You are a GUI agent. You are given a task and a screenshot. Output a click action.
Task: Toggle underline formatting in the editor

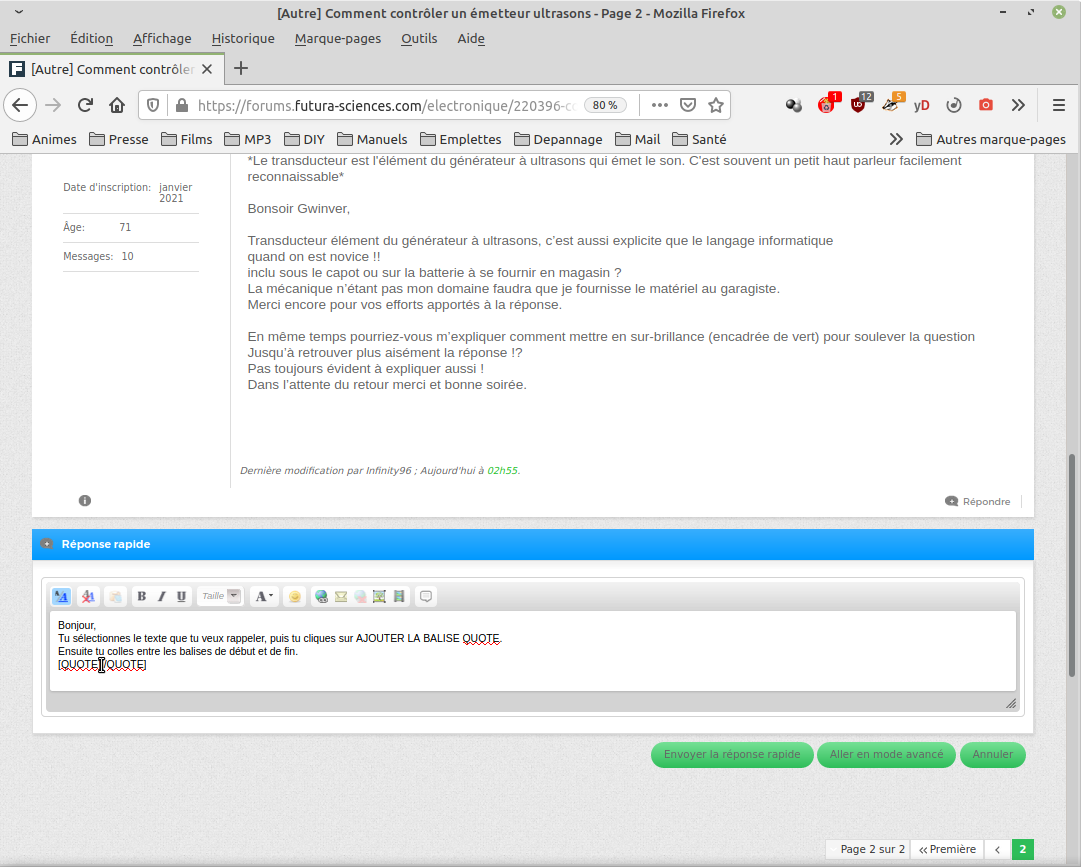[x=181, y=596]
